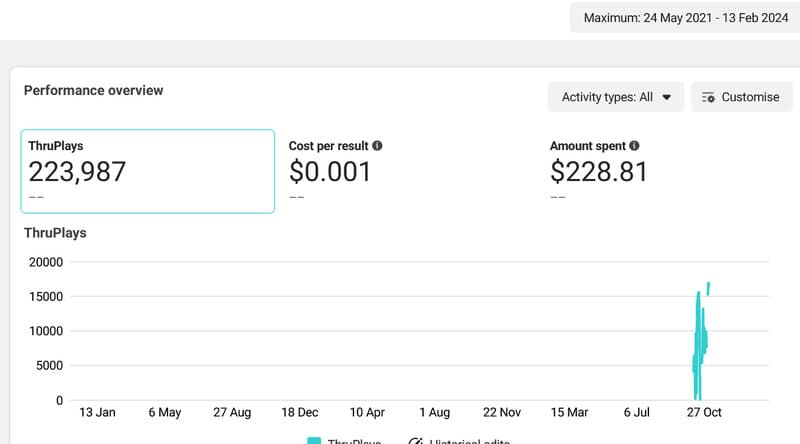
Task: Click the Historical edits legend icon
Action: 417,441
